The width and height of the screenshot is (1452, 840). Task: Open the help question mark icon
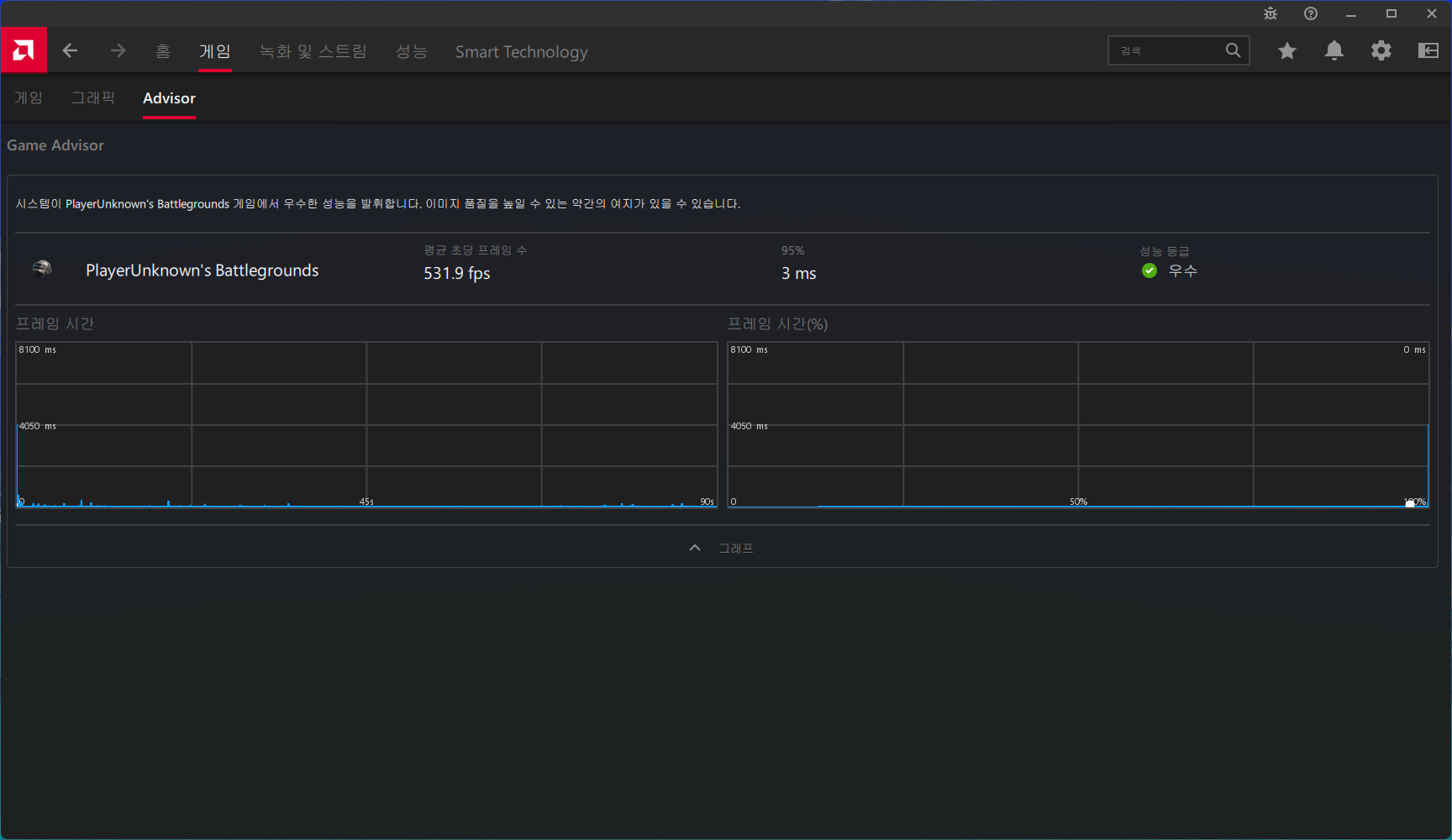(x=1311, y=13)
